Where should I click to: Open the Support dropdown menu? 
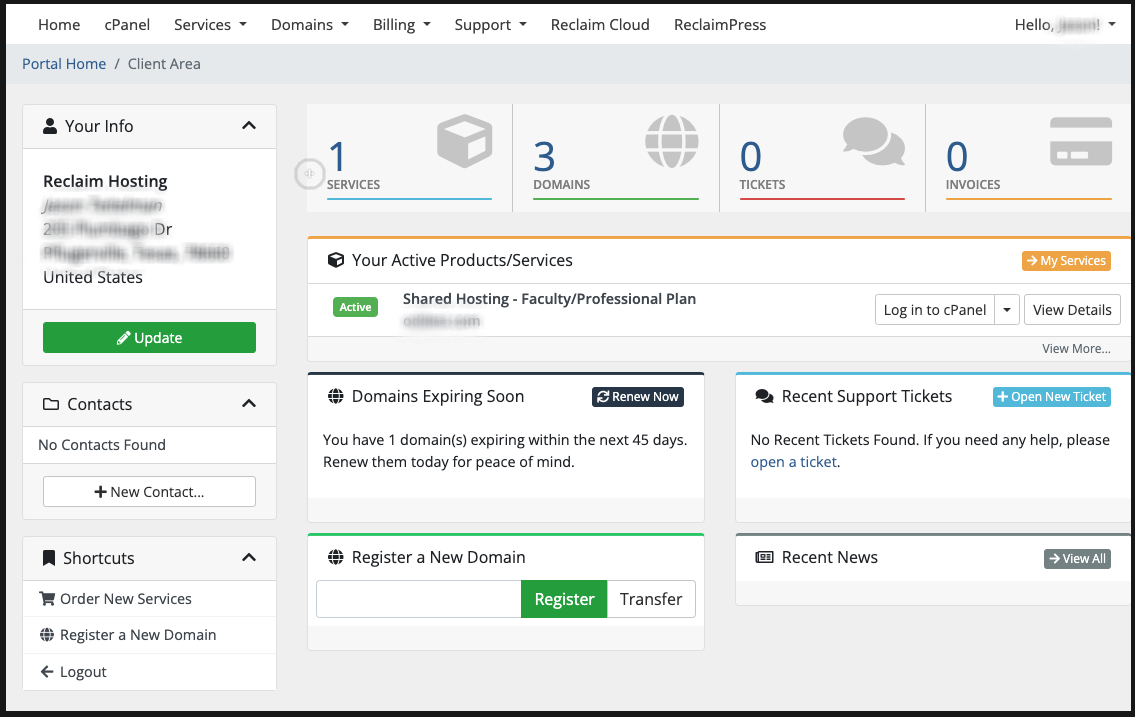(490, 25)
